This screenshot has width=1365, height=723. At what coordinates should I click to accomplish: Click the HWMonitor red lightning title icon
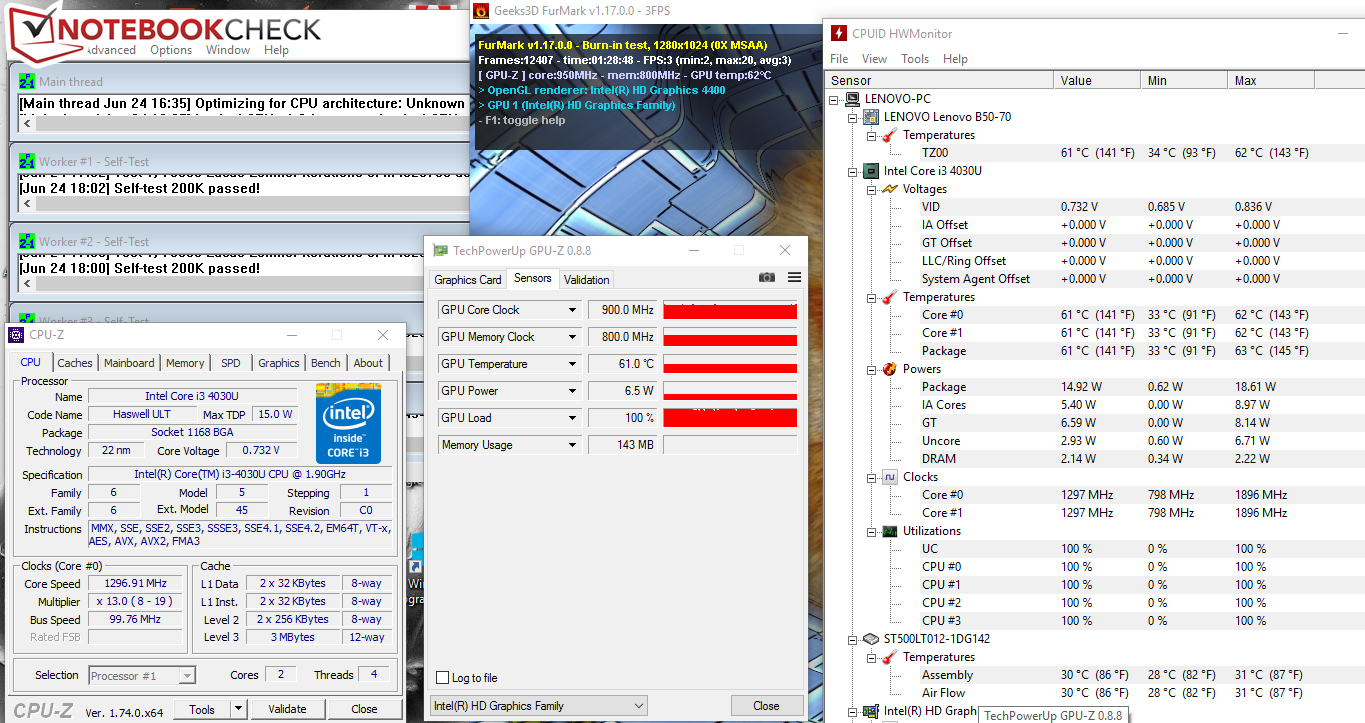(x=838, y=33)
